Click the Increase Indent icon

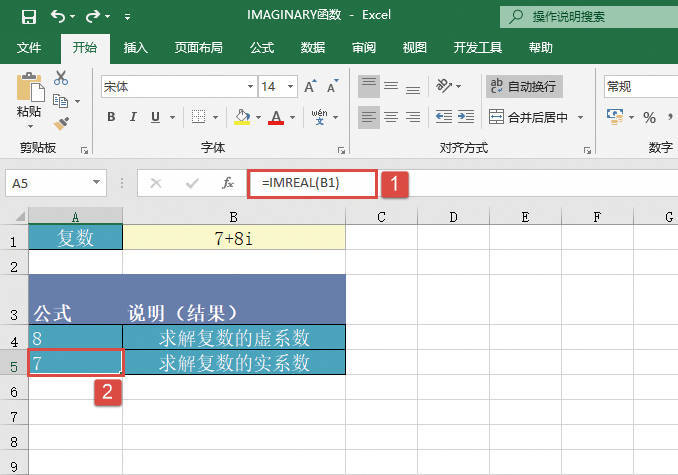click(x=467, y=117)
